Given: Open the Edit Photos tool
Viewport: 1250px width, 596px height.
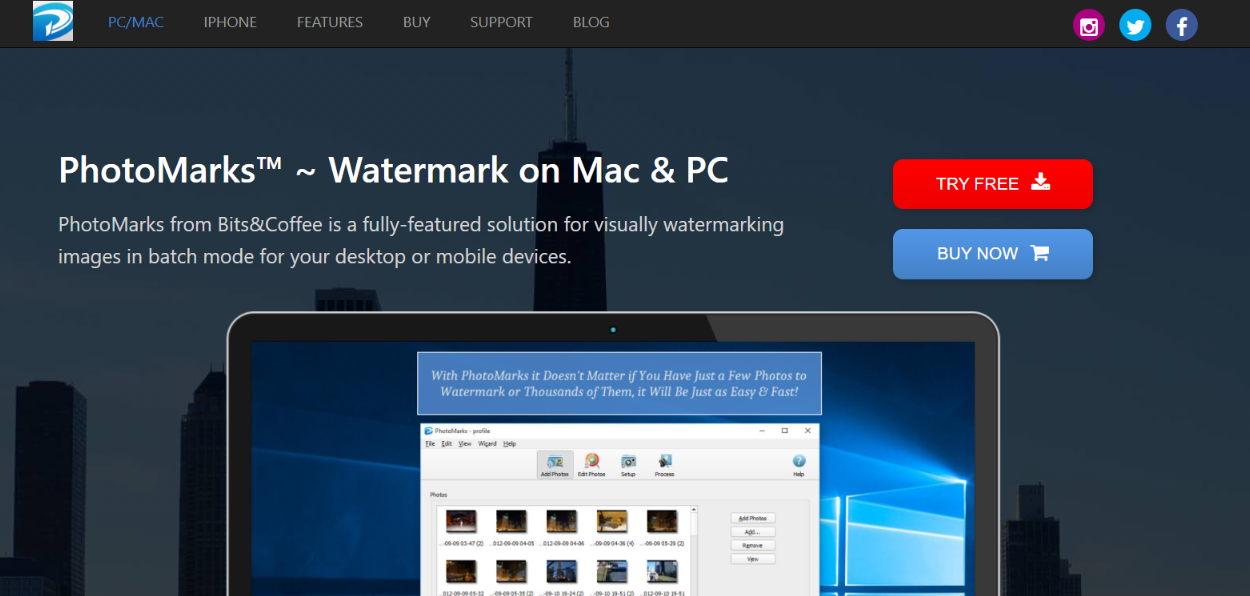Looking at the screenshot, I should (590, 462).
